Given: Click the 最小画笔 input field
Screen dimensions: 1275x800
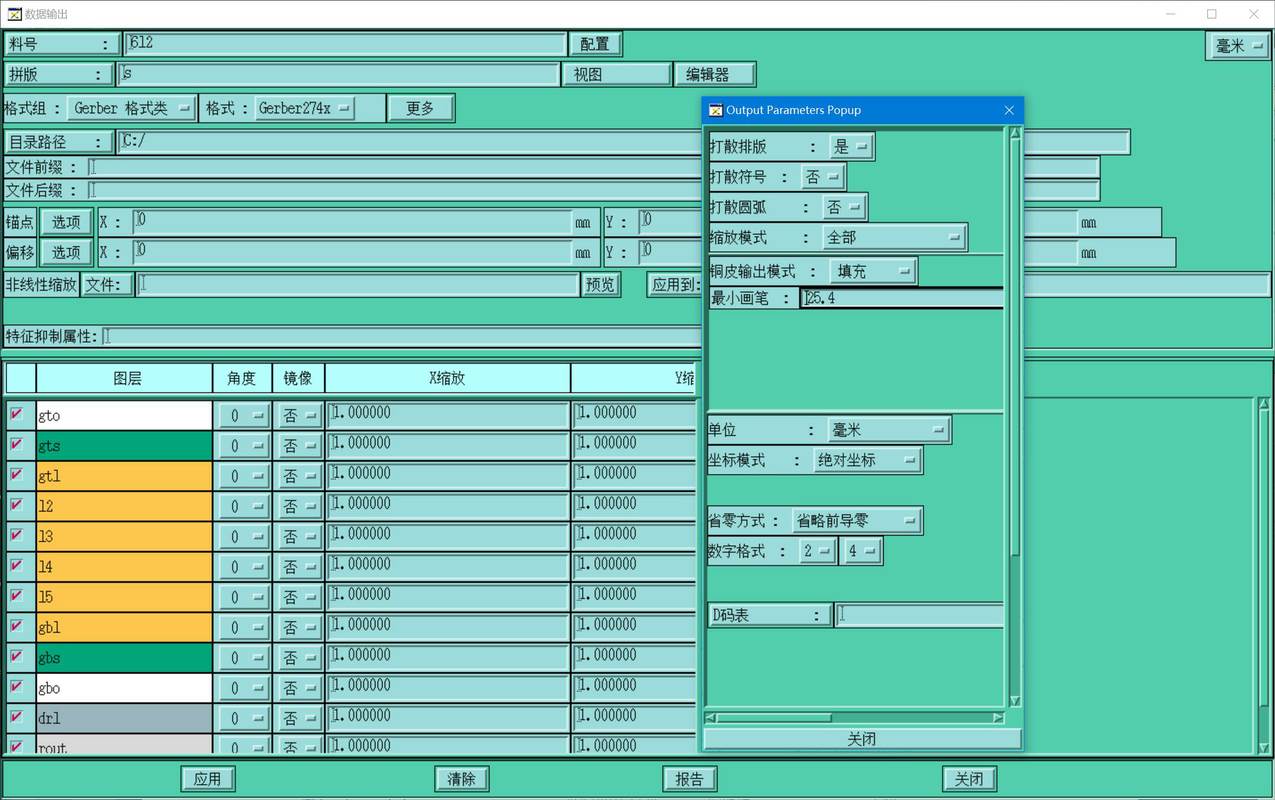Looking at the screenshot, I should (902, 298).
